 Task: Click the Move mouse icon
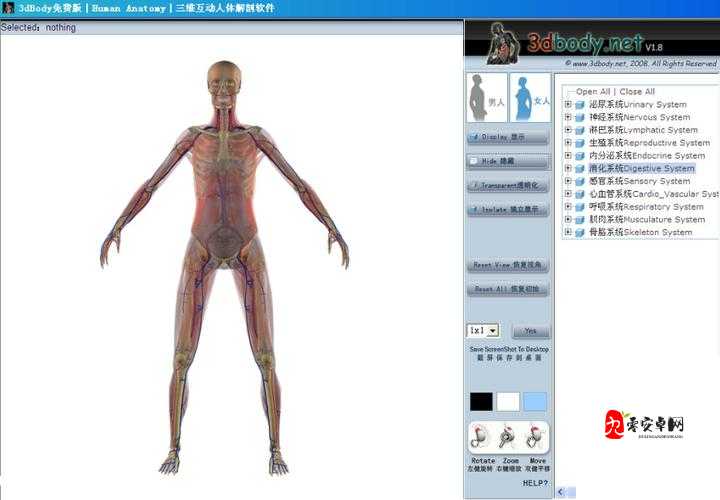537,437
